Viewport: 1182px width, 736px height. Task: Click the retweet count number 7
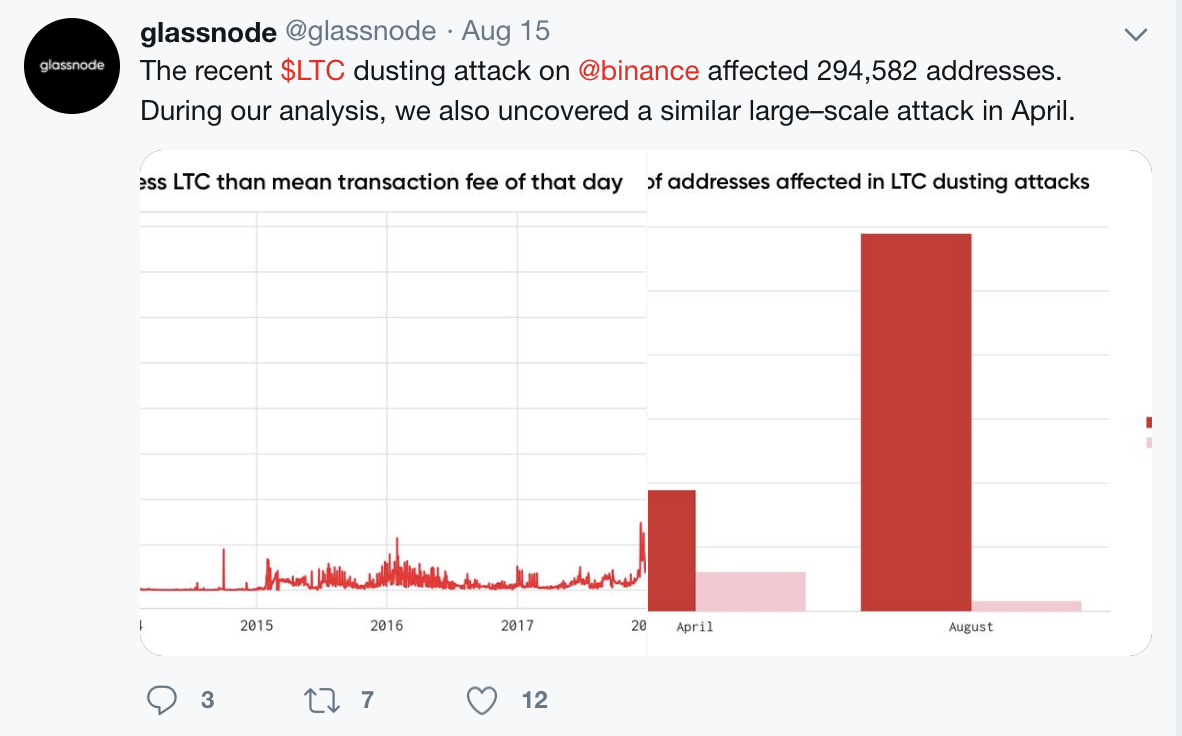367,700
